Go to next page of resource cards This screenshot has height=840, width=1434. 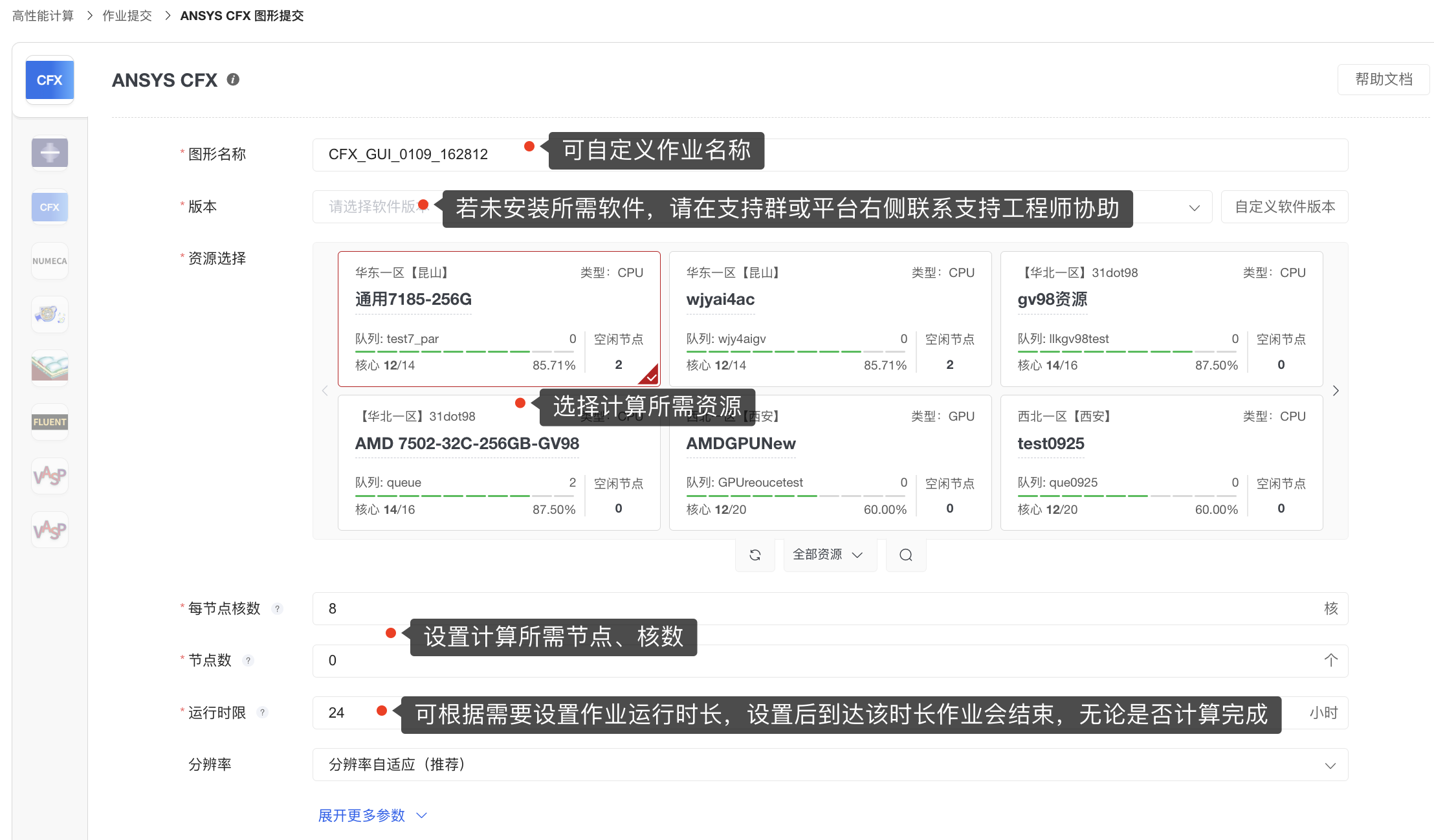click(1336, 391)
